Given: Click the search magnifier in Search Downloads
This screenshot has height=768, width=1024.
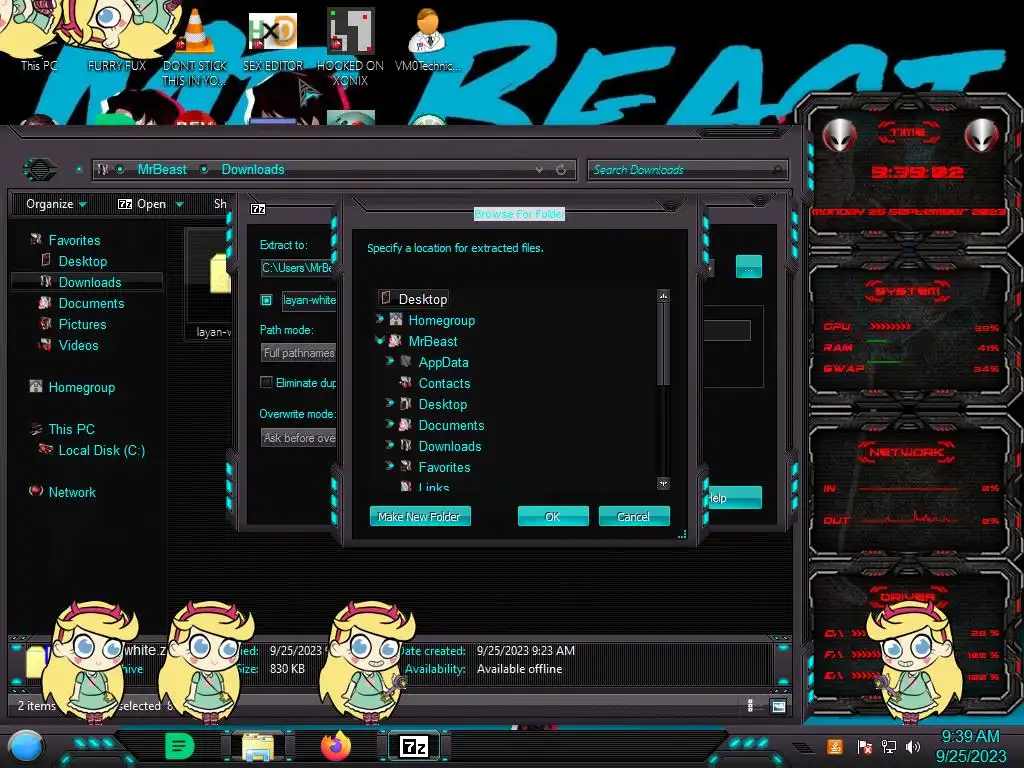Looking at the screenshot, I should [x=777, y=170].
